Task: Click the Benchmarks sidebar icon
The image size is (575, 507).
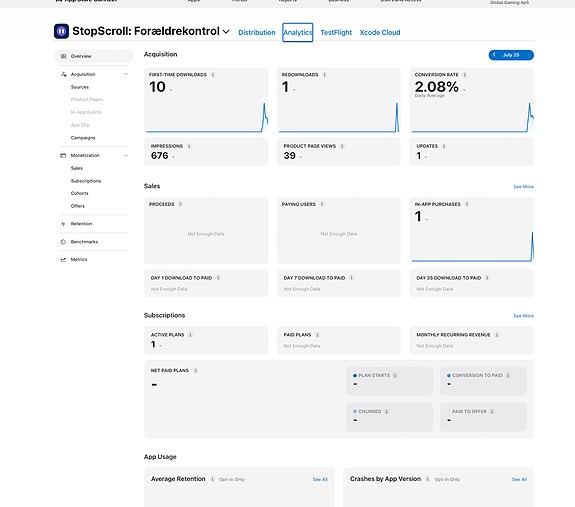Action: coord(63,242)
